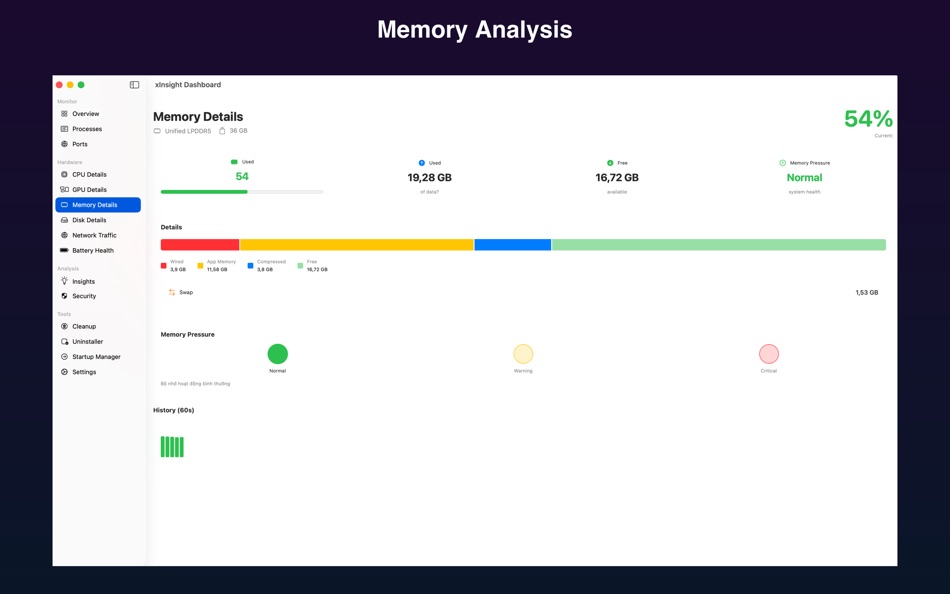Click the Normal memory pressure indicator
This screenshot has height=594, width=950.
277,353
